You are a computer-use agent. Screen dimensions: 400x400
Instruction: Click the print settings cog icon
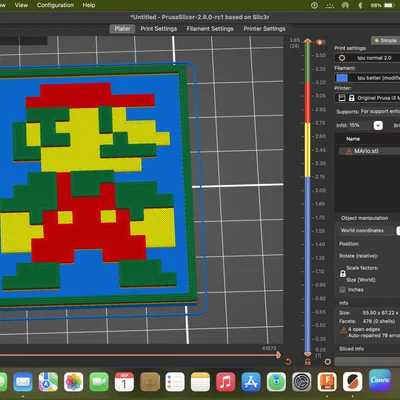pos(342,58)
